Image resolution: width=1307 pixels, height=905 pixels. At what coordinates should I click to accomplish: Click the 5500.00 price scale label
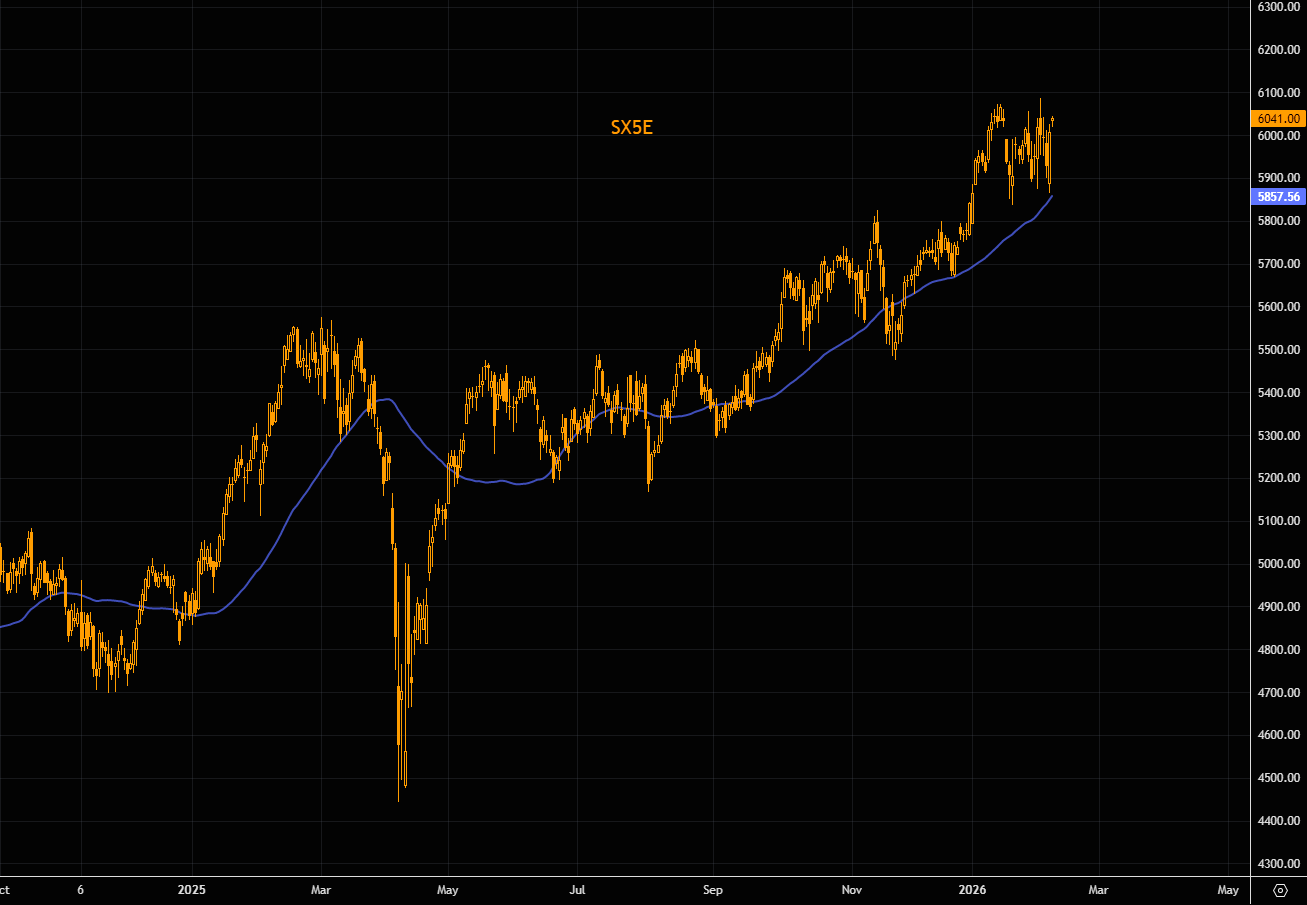coord(1279,350)
